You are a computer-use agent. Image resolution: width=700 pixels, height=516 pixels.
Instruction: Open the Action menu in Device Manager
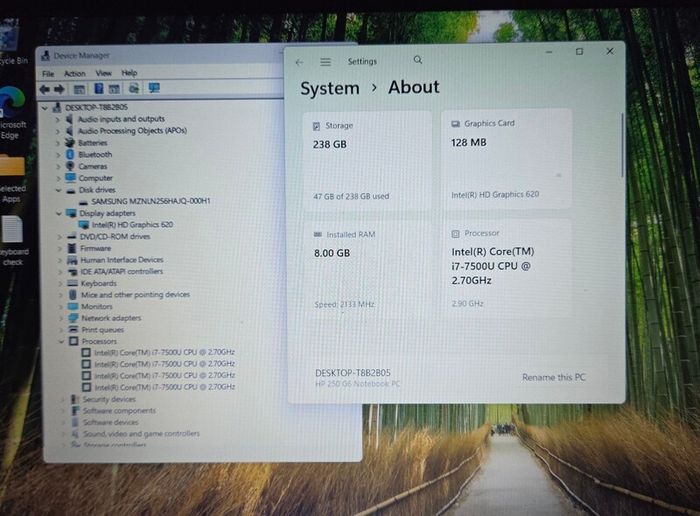point(75,73)
